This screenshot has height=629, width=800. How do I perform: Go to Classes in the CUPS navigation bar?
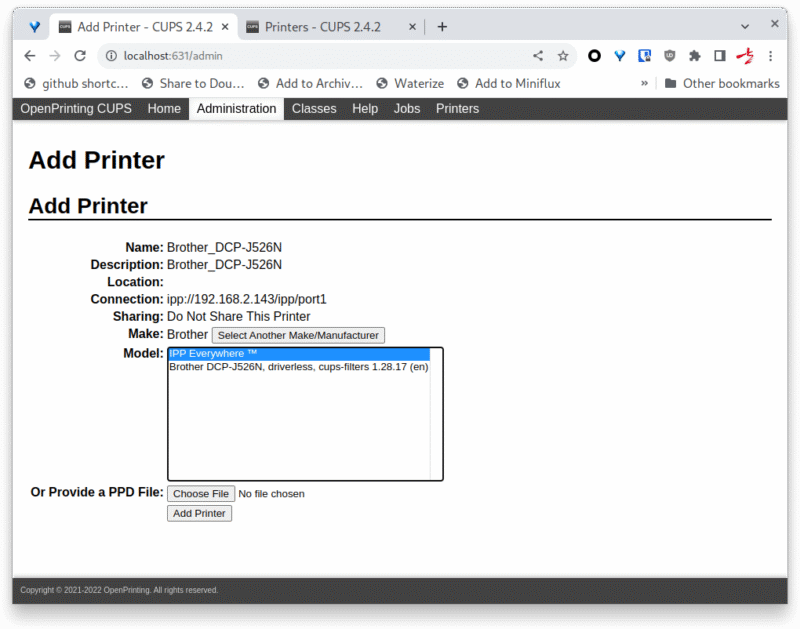(314, 109)
